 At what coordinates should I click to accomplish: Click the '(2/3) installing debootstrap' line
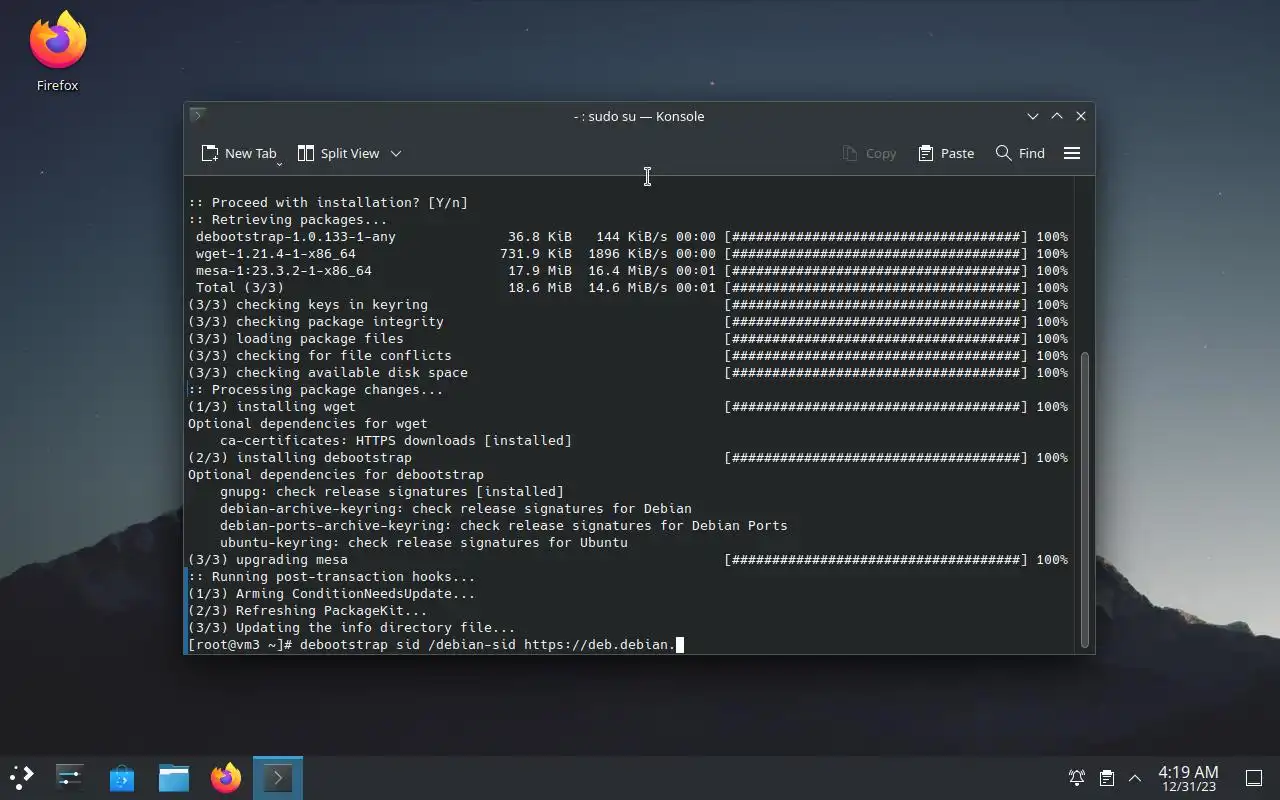coord(628,458)
